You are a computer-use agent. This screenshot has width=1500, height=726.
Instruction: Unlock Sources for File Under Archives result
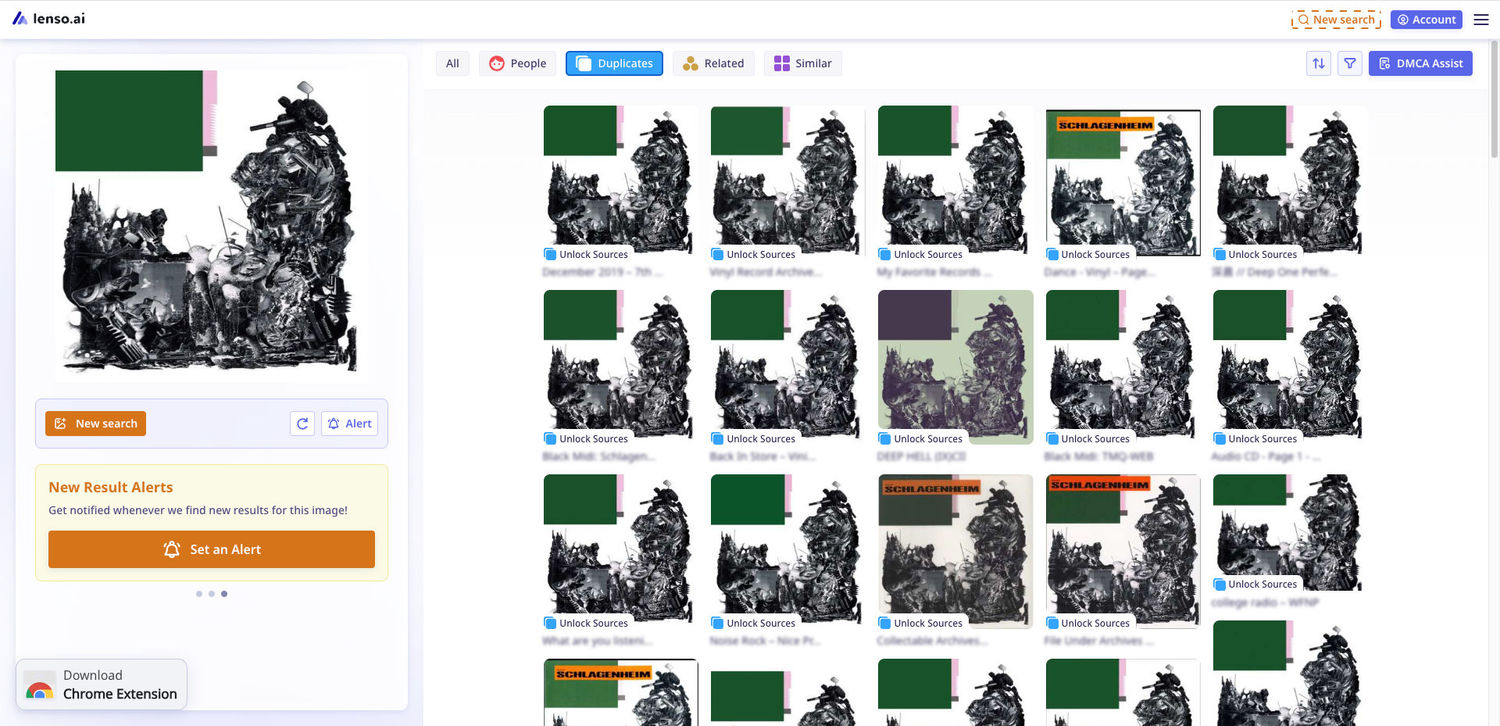(x=1088, y=623)
